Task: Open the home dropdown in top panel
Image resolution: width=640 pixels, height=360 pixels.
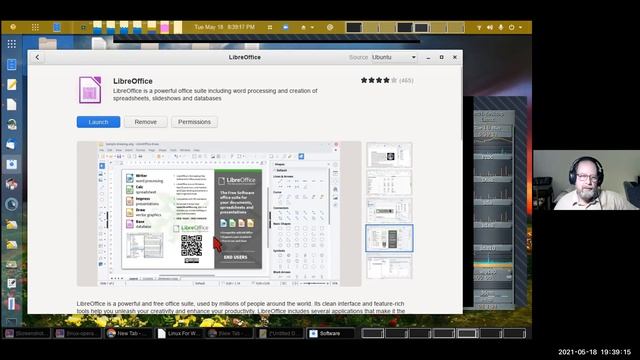Action: click(x=307, y=27)
